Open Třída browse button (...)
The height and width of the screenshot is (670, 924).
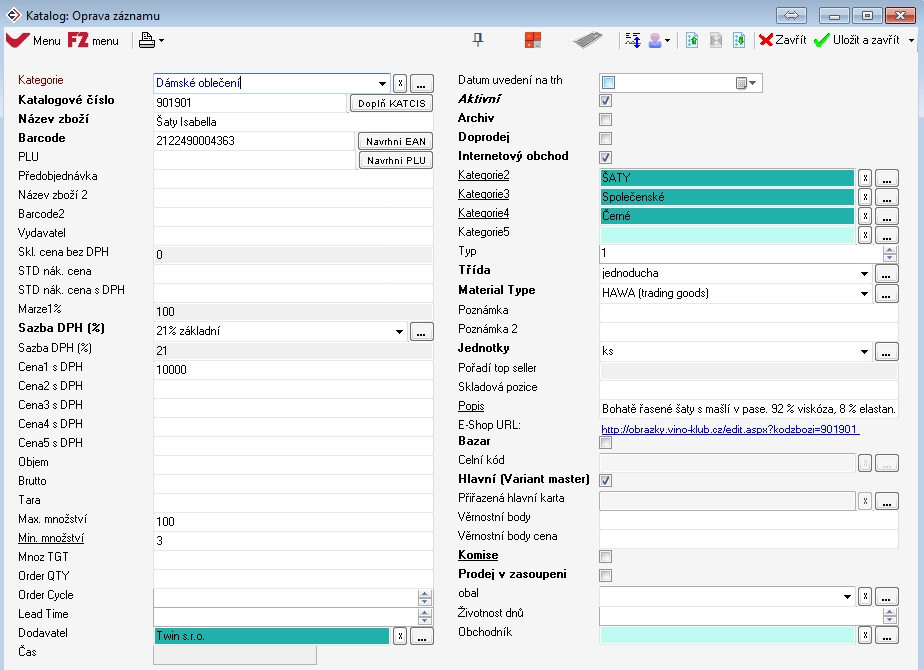click(x=887, y=273)
